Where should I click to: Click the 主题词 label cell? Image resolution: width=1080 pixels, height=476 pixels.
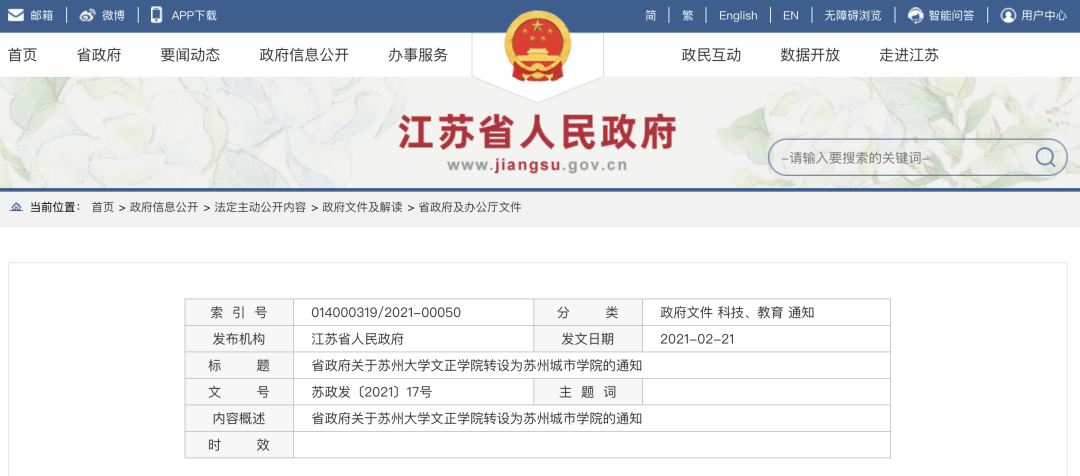tap(588, 392)
